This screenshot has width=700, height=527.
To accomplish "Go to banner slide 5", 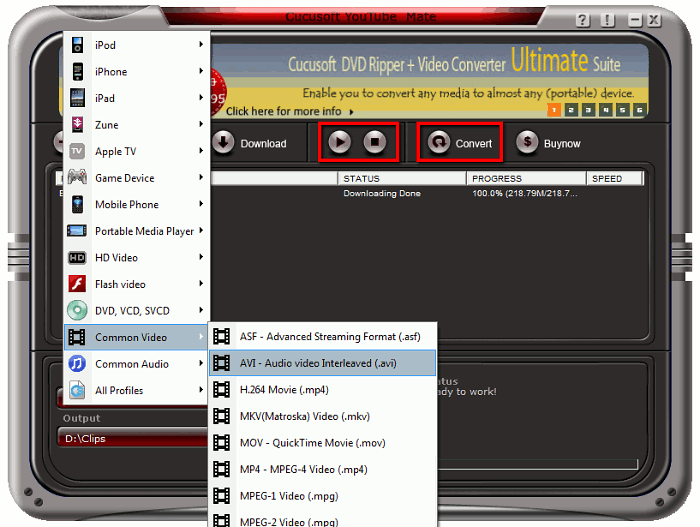I will [622, 109].
